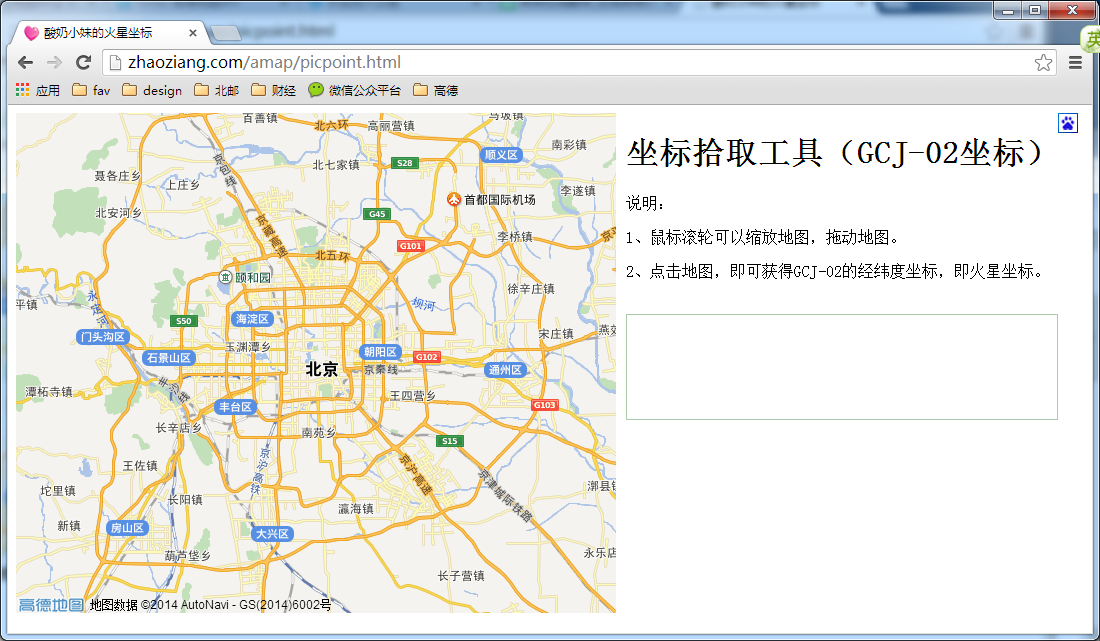Open the 高德 bookmark folder
This screenshot has height=641, width=1100.
(x=436, y=90)
